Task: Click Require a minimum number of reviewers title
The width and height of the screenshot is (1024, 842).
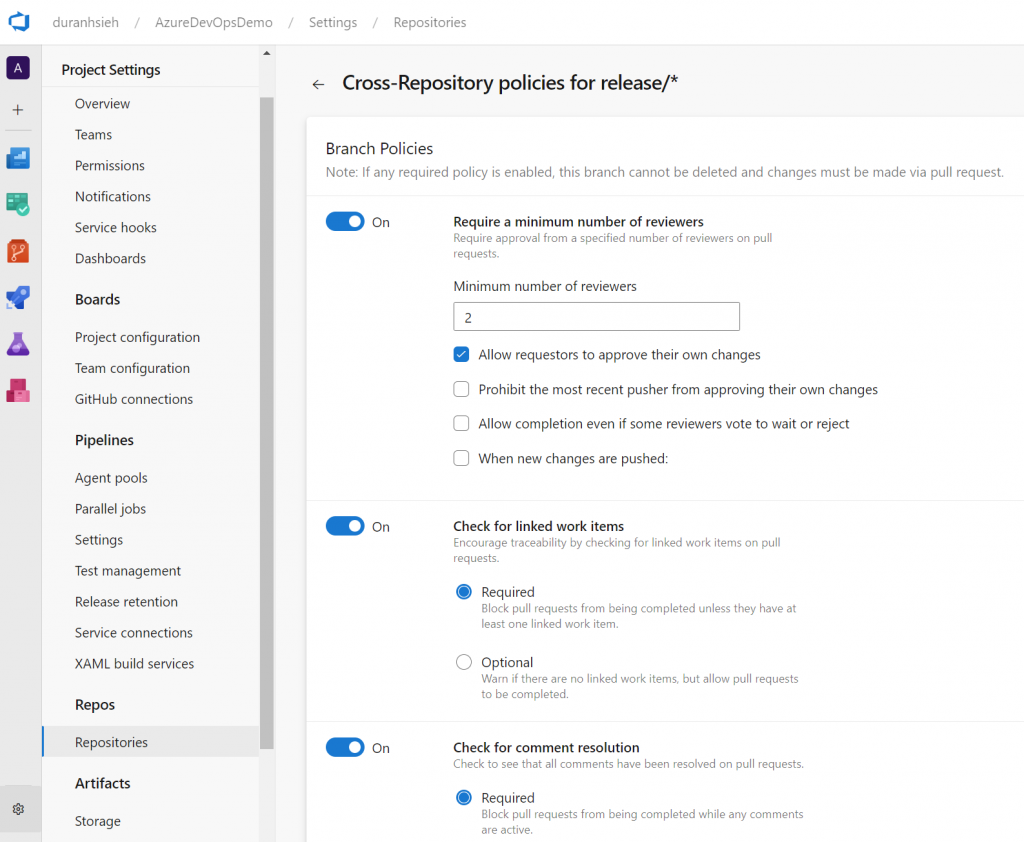Action: click(579, 221)
